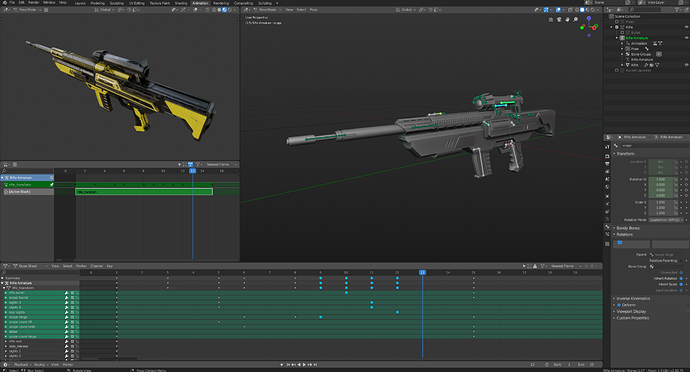Open outliner filter dropdown
Image resolution: width=690 pixels, height=372 pixels.
coord(679,9)
